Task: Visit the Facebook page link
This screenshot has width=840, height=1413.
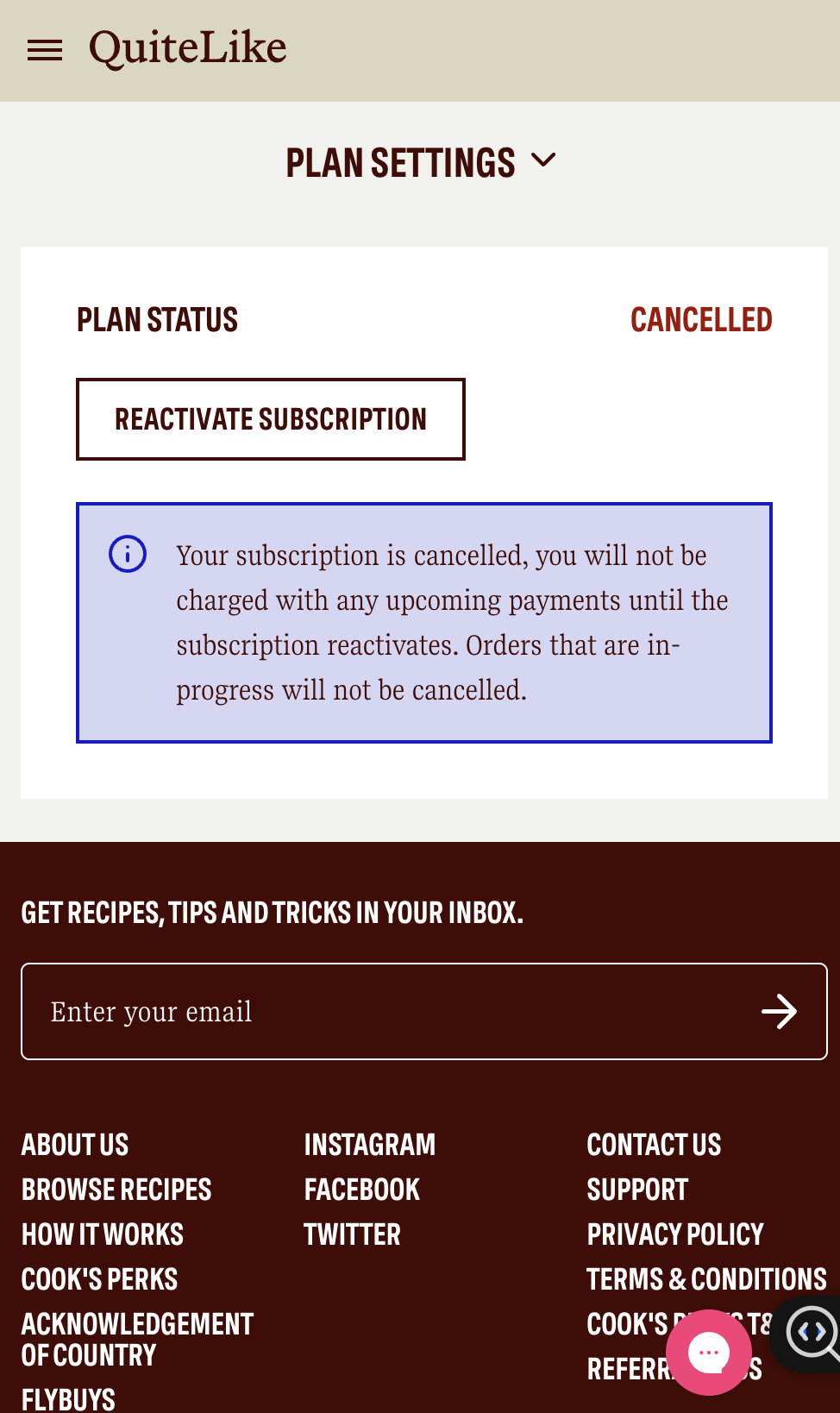Action: [362, 1190]
